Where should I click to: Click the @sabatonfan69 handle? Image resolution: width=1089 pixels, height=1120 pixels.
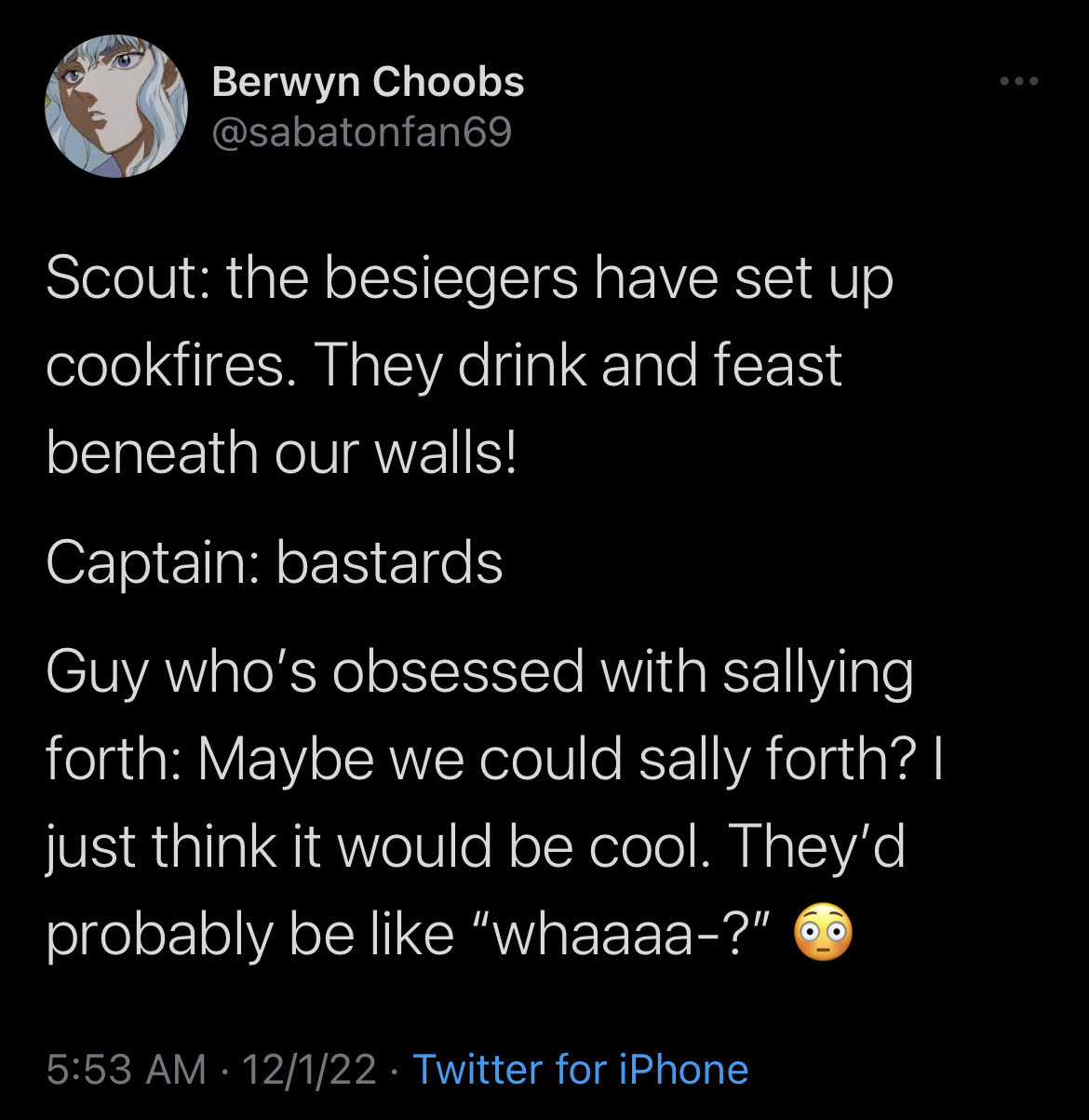pos(361,132)
